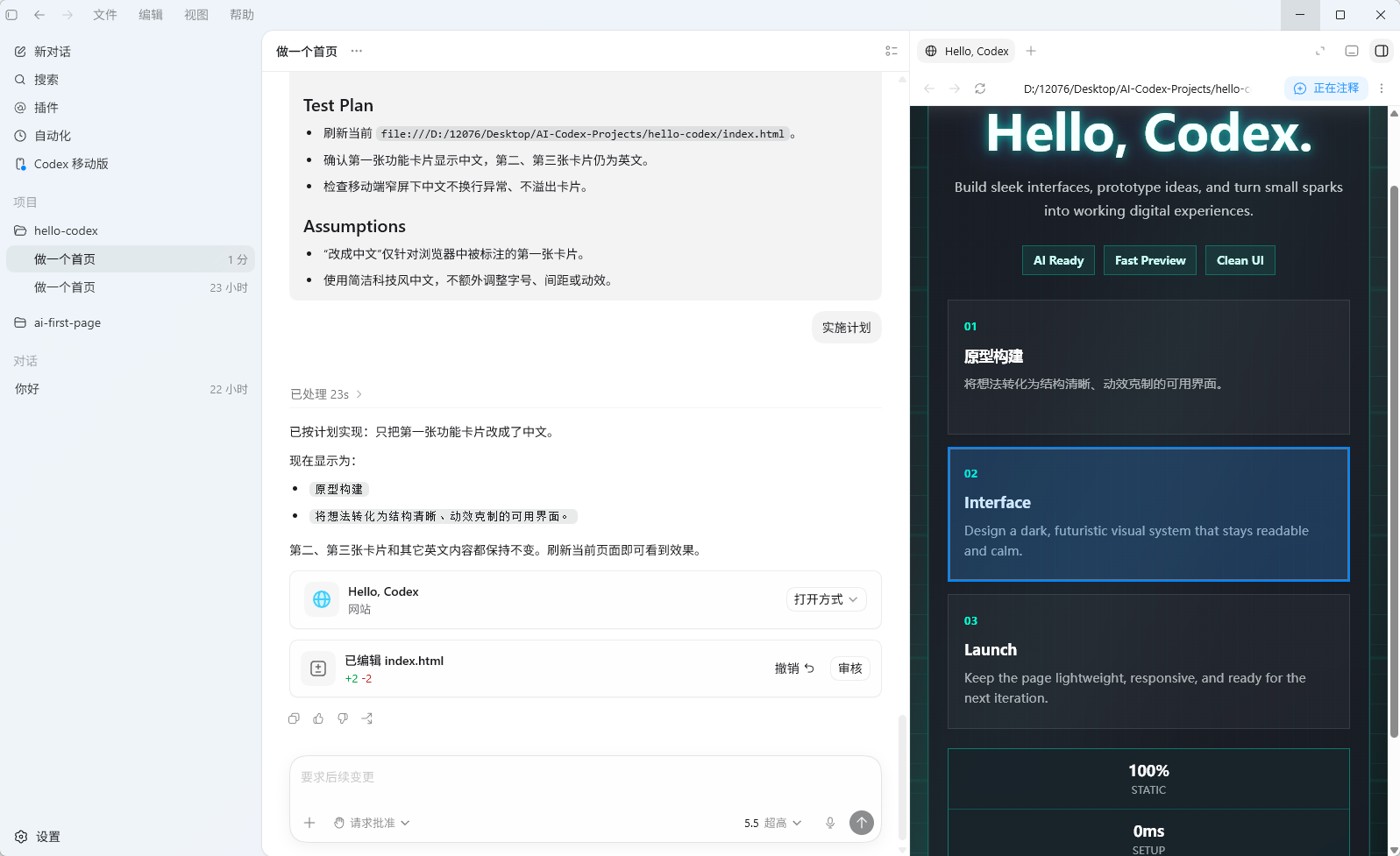This screenshot has width=1400, height=856.
Task: Open the 编辑 menu
Action: (151, 15)
